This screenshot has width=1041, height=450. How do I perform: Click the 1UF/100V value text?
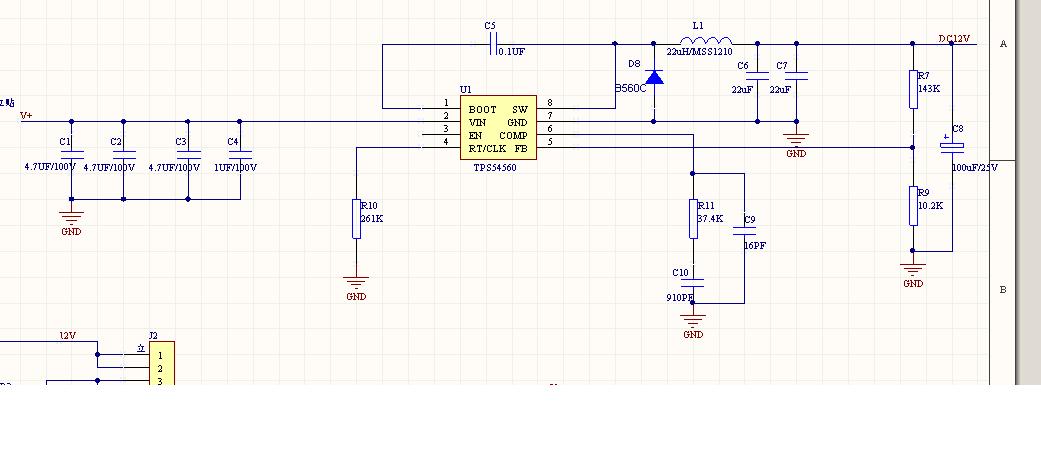coord(235,168)
